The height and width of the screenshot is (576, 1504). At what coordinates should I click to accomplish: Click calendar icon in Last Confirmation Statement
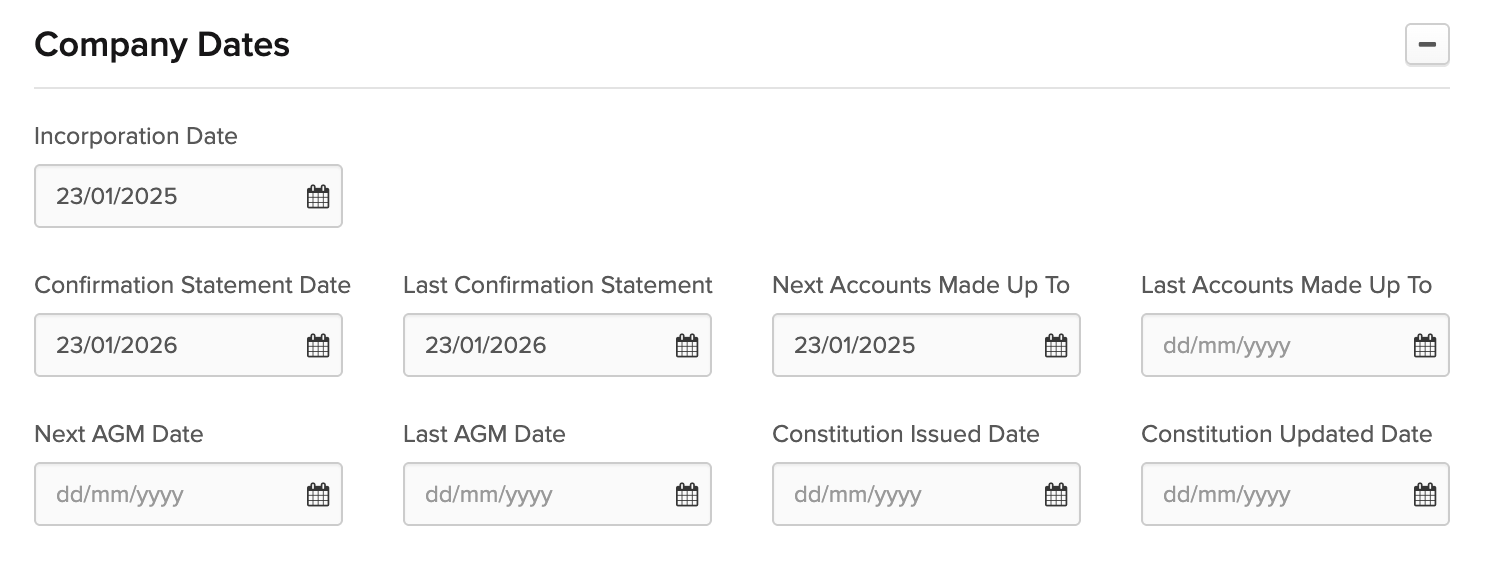[x=687, y=346]
